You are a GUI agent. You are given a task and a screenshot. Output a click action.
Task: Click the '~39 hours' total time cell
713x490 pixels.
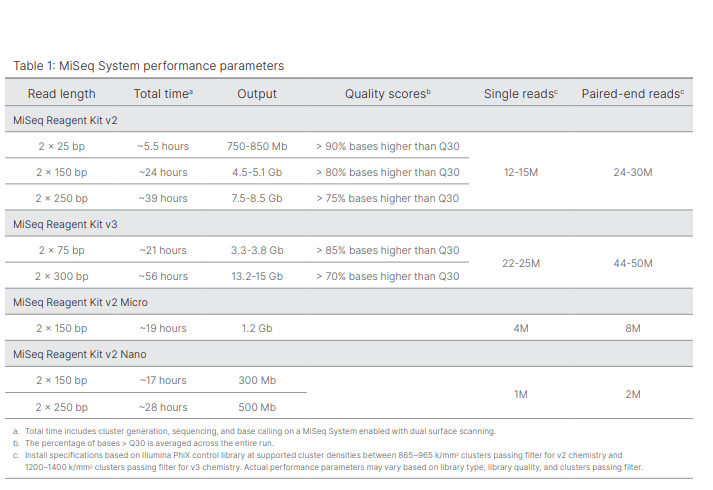[x=163, y=198]
